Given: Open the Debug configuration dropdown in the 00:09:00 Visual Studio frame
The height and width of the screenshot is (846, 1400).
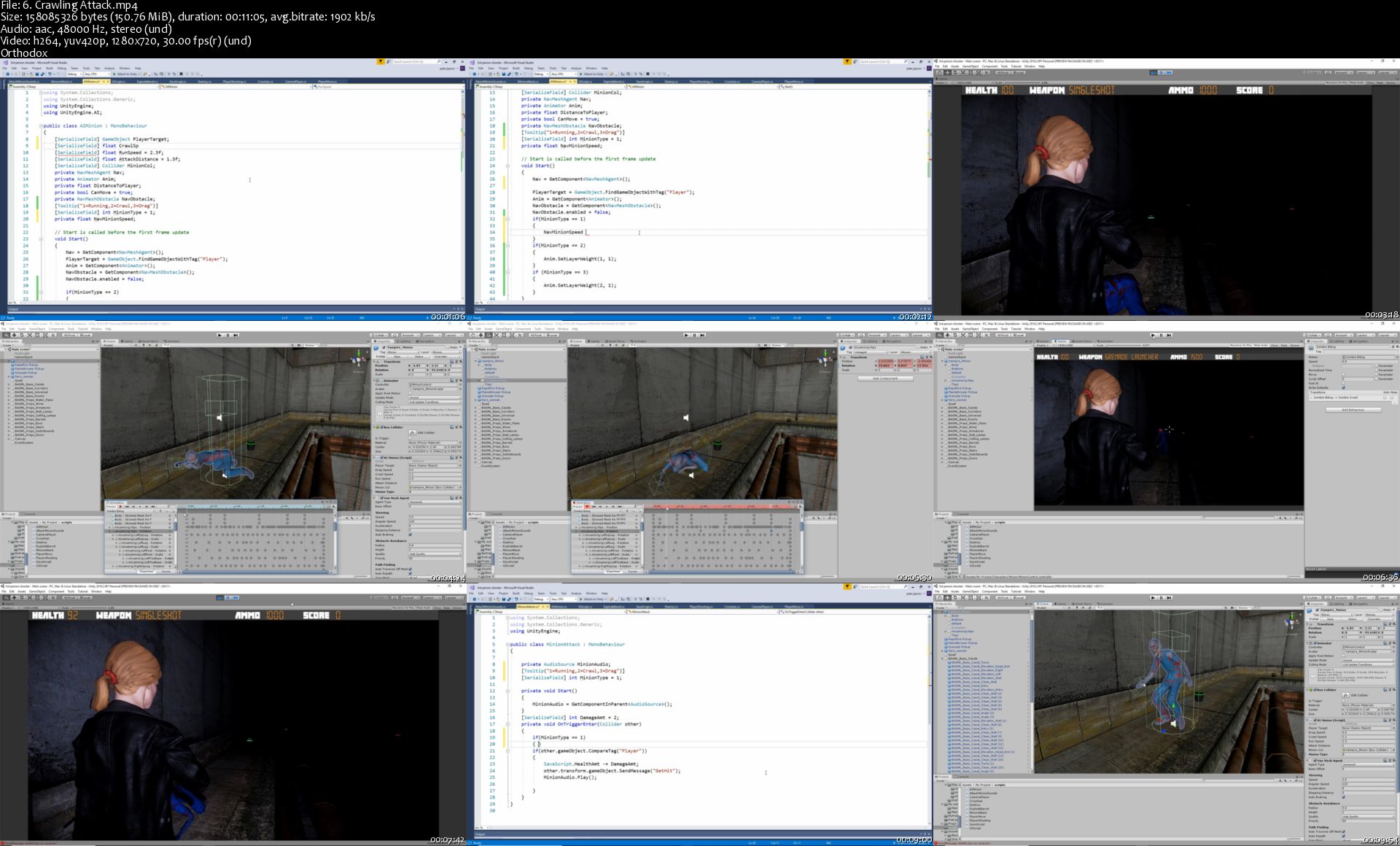Looking at the screenshot, I should click(541, 599).
